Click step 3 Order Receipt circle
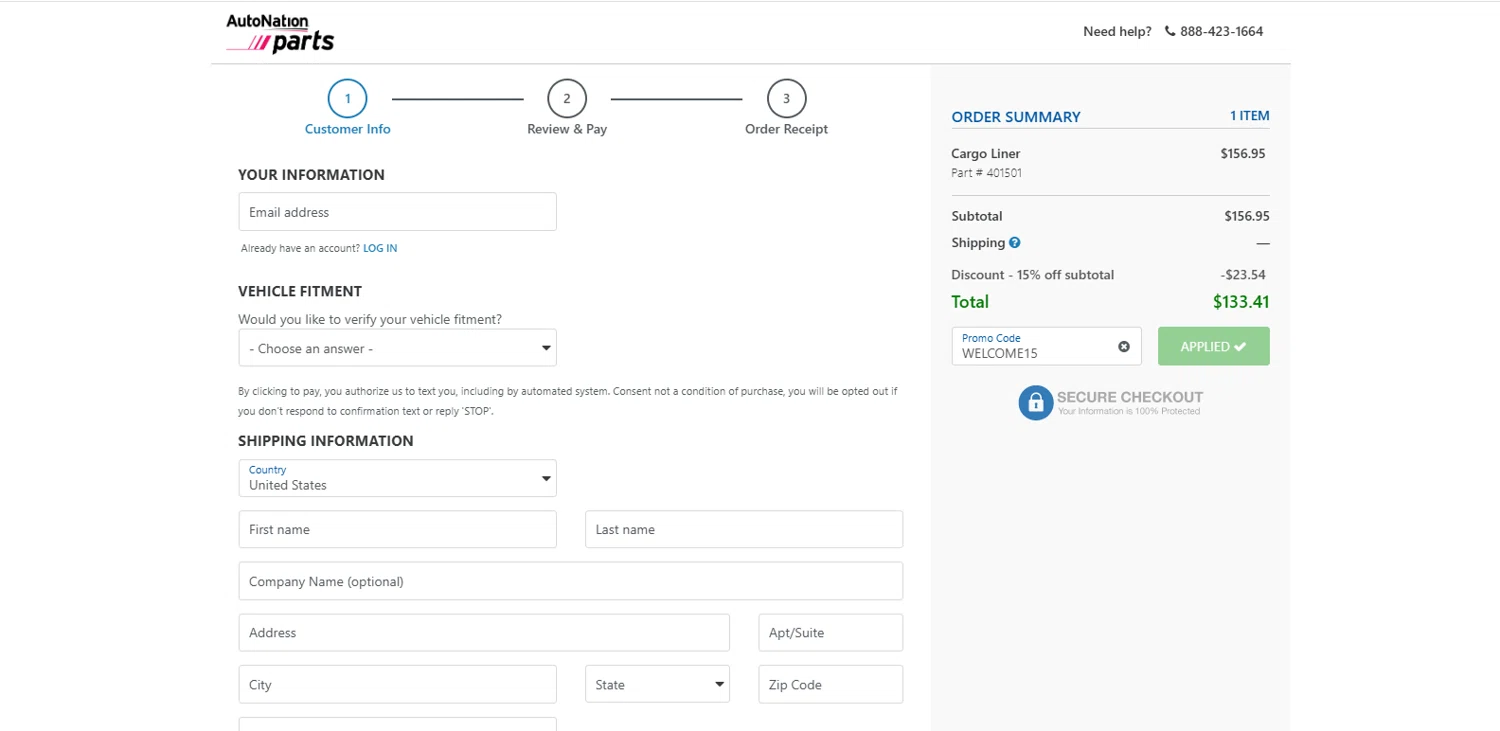This screenshot has width=1500, height=731. pyautogui.click(x=787, y=98)
